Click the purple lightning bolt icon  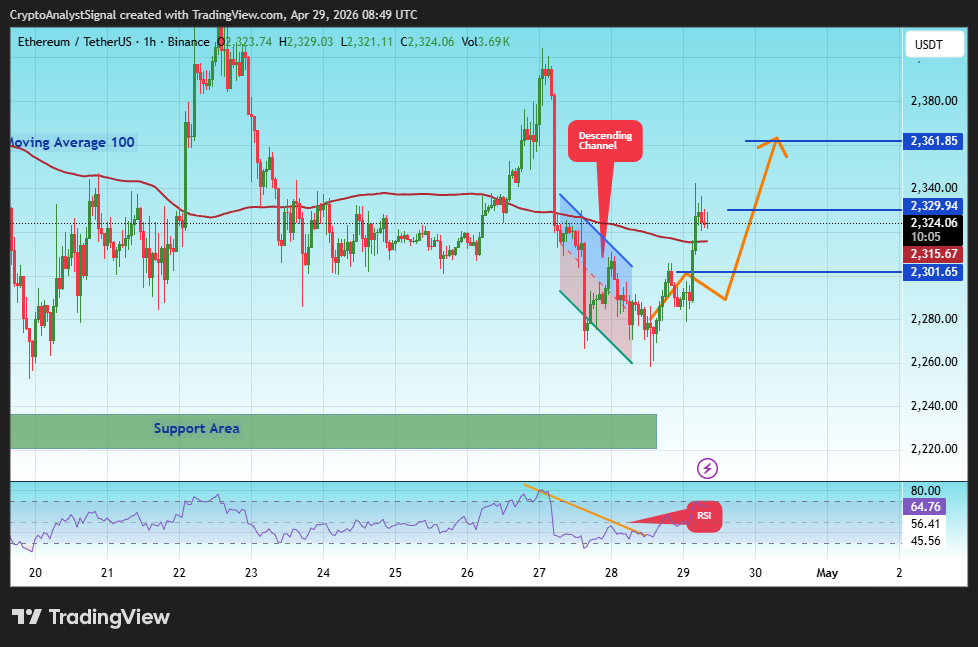707,468
